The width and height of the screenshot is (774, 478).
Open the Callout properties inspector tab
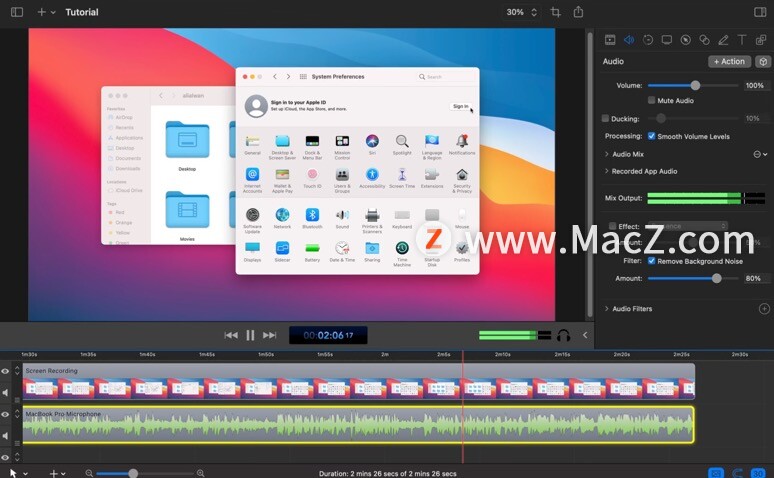(x=685, y=40)
